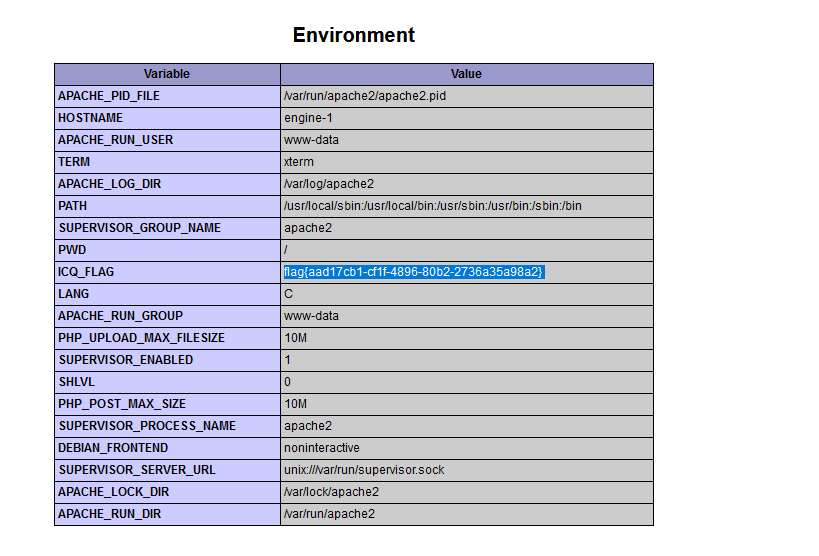The height and width of the screenshot is (556, 819).
Task: Click the xterm value for TERM
Action: 299,162
